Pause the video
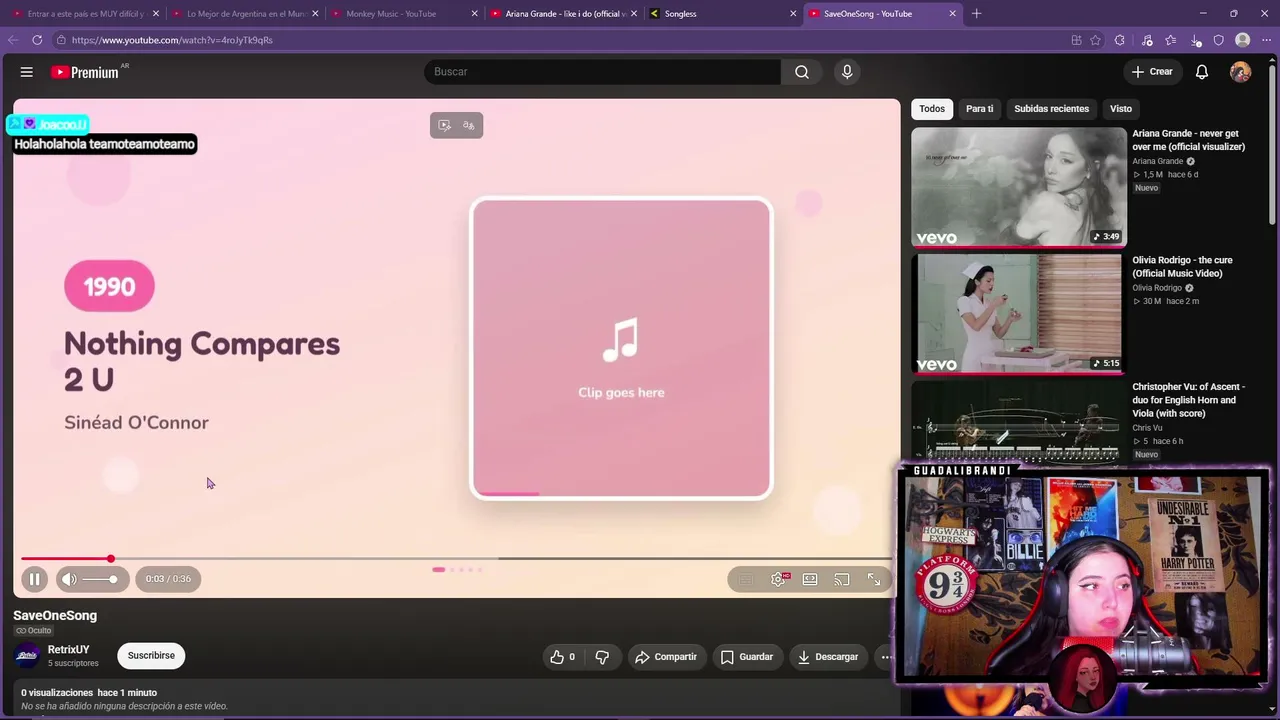The width and height of the screenshot is (1280, 720). click(34, 579)
